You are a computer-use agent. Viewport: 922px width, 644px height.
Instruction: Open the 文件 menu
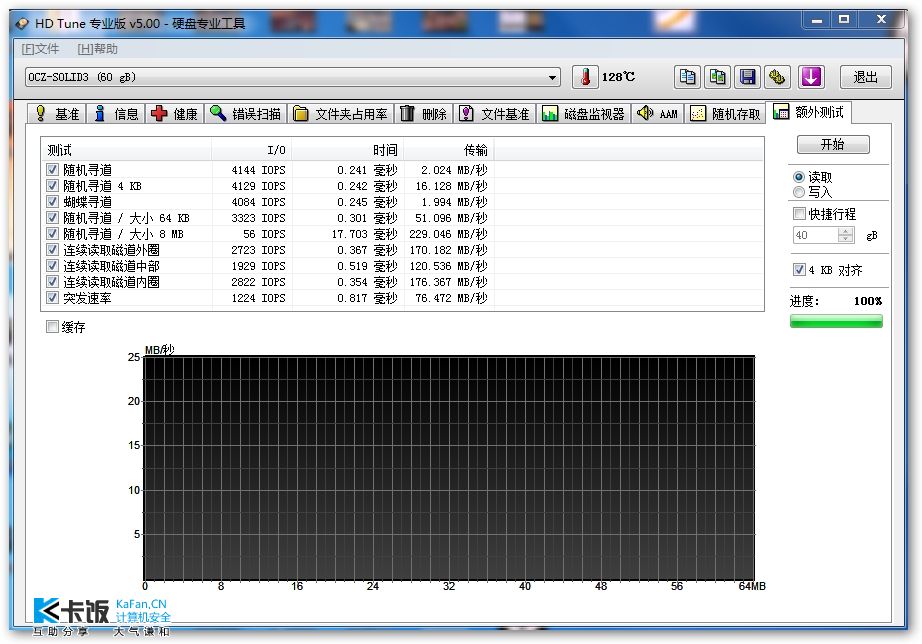point(40,49)
